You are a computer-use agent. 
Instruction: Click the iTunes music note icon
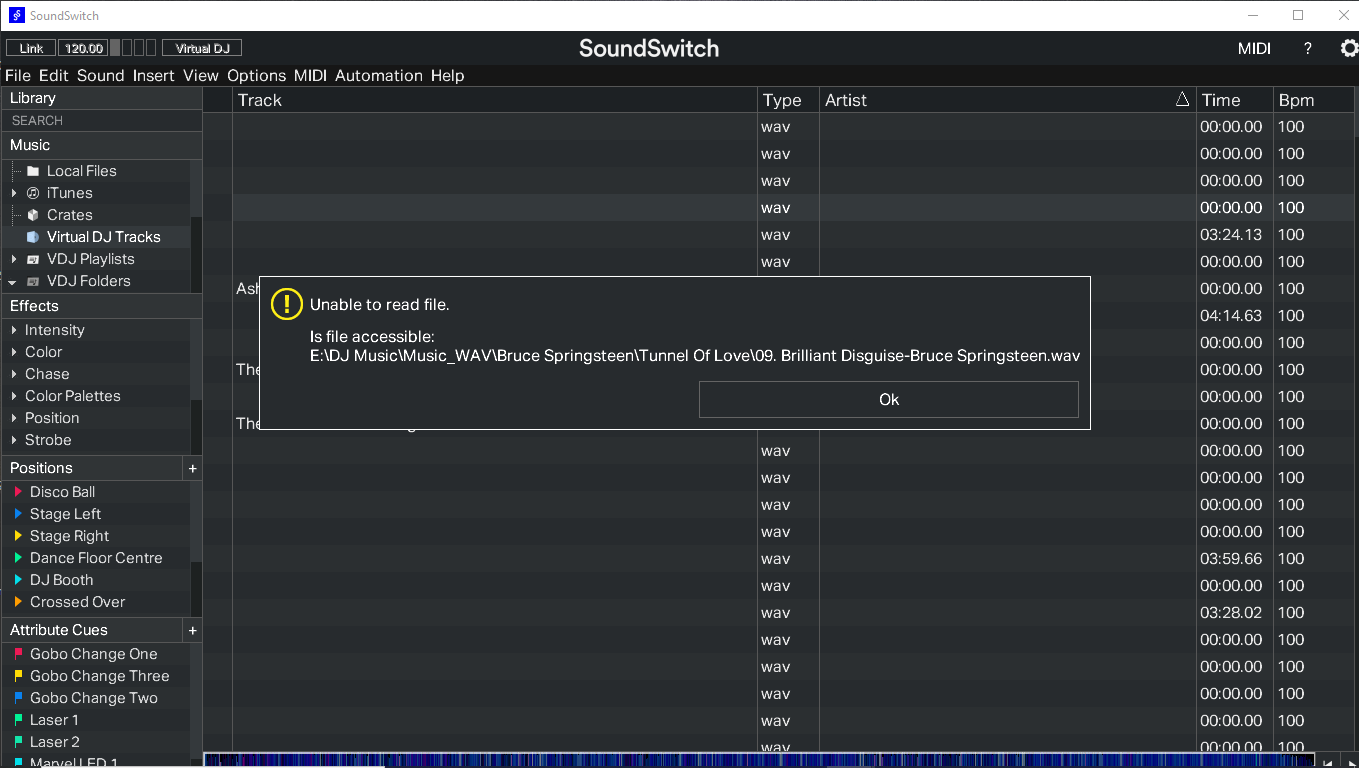[33, 193]
